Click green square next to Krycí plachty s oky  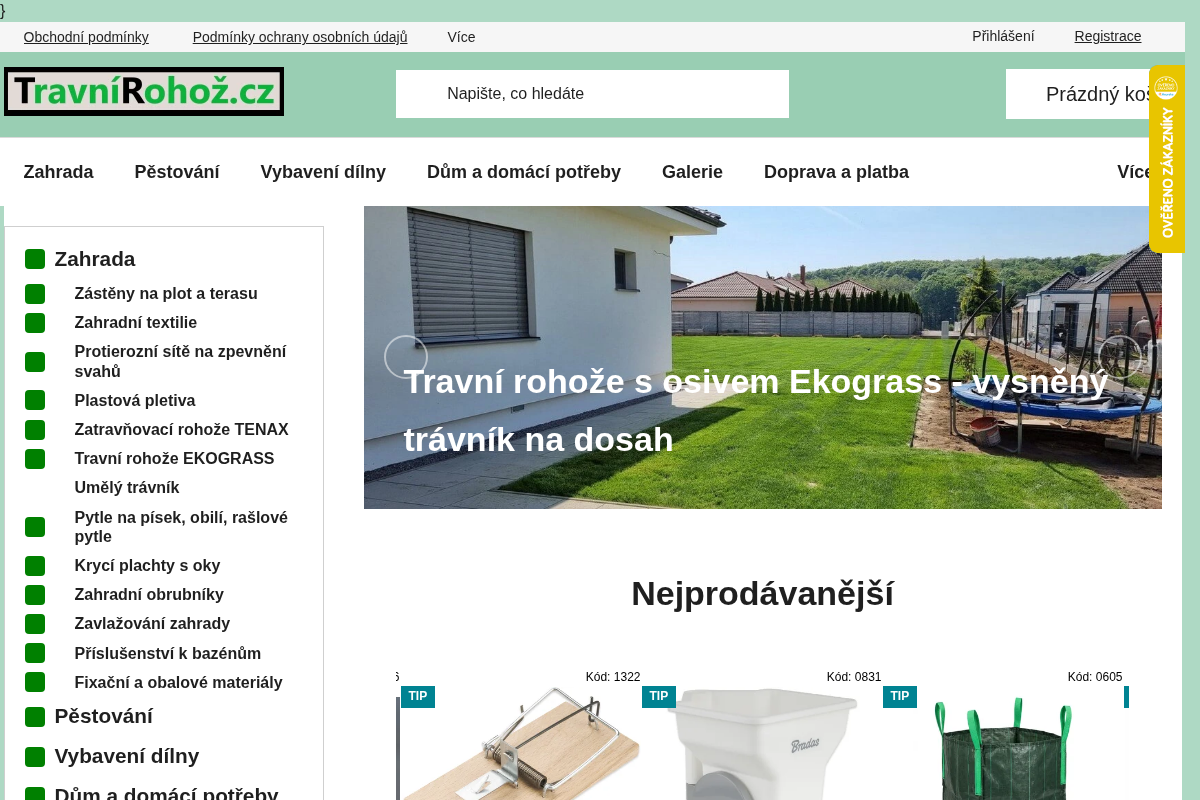tap(35, 566)
